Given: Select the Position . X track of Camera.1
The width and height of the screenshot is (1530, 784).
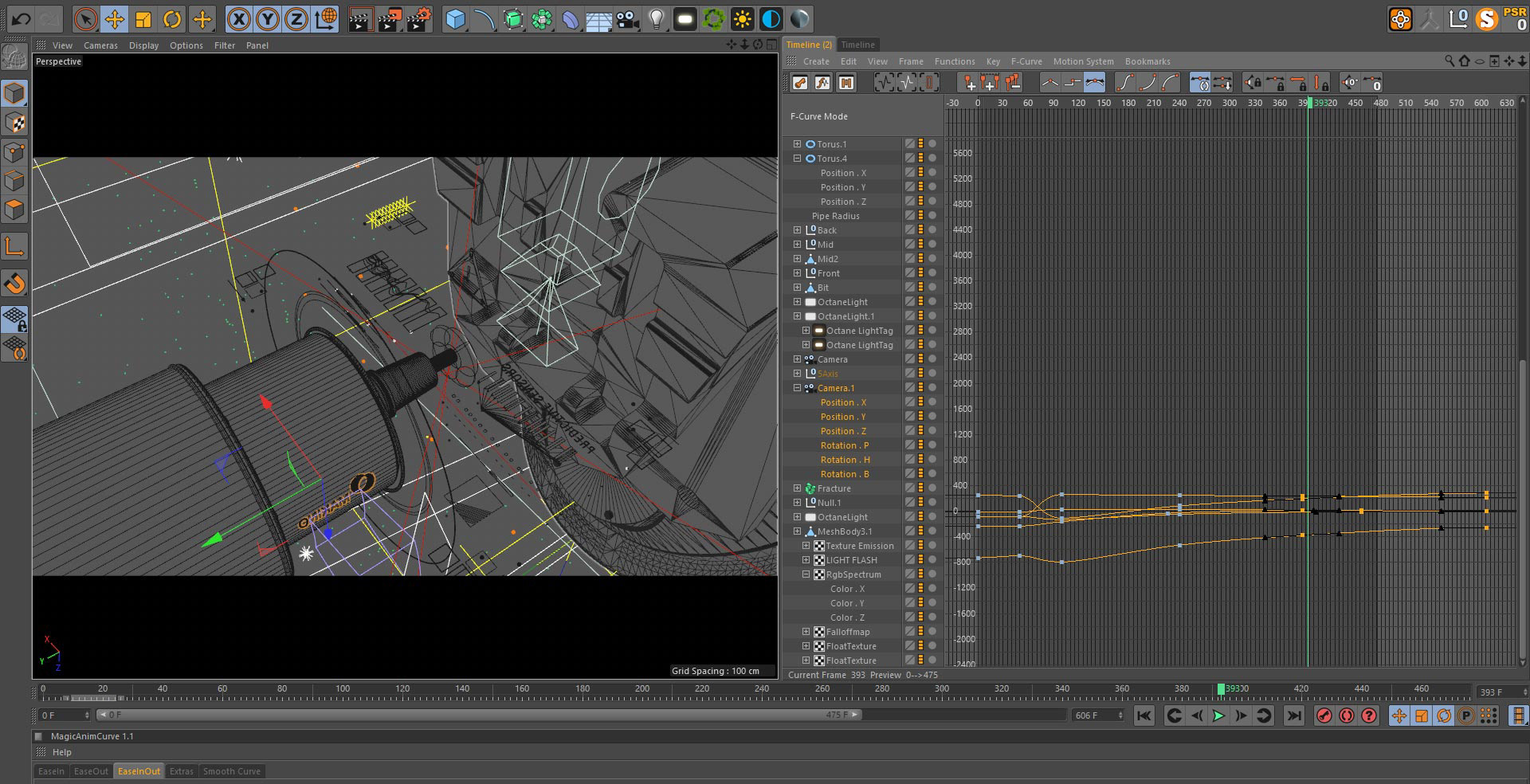Looking at the screenshot, I should 842,402.
